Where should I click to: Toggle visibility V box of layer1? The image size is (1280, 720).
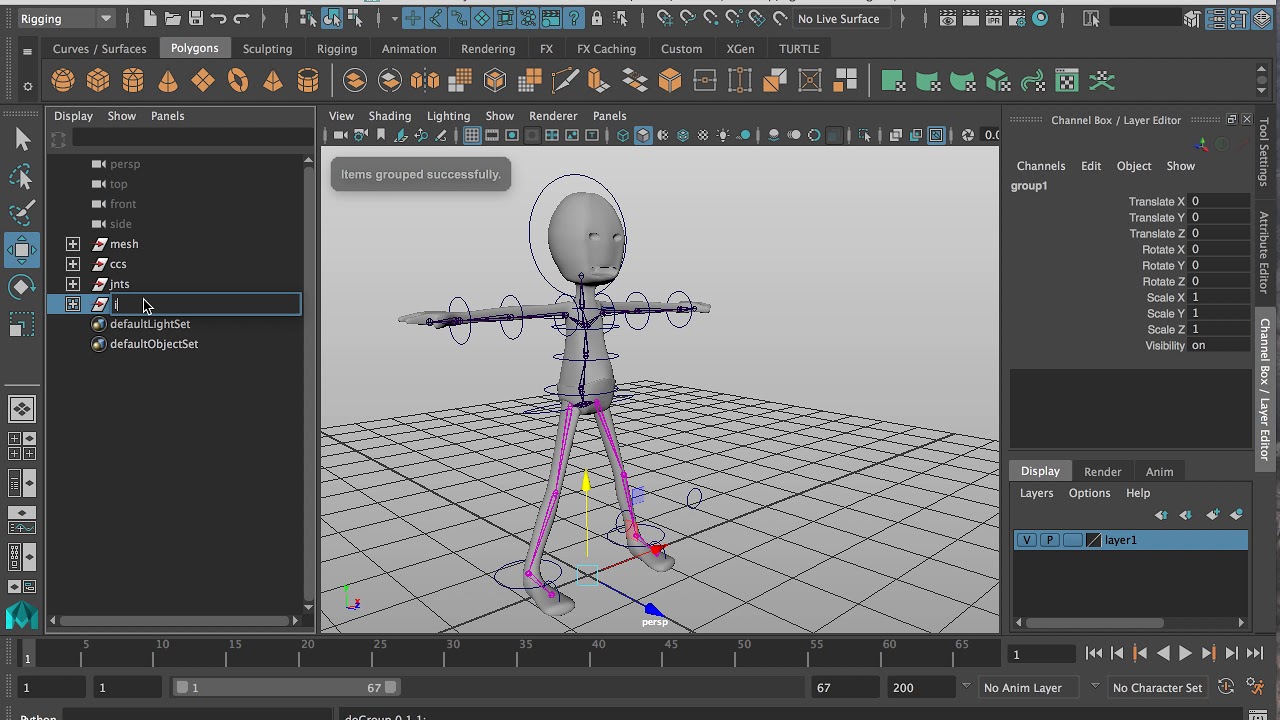[1026, 540]
